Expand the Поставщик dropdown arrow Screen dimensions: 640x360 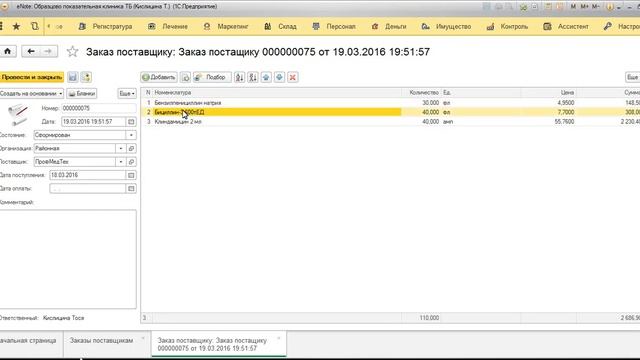(120, 162)
